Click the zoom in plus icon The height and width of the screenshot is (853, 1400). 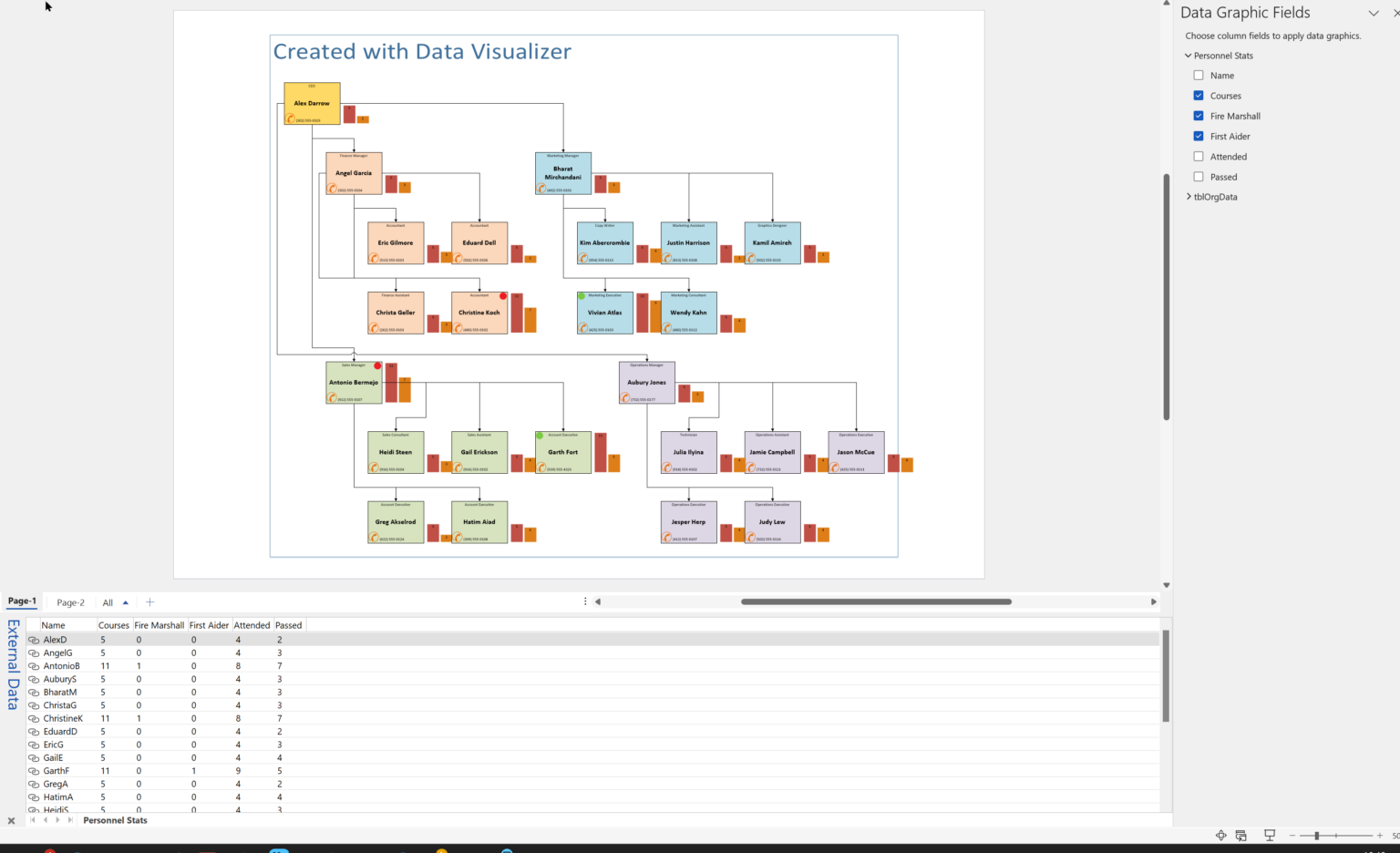click(x=1379, y=835)
